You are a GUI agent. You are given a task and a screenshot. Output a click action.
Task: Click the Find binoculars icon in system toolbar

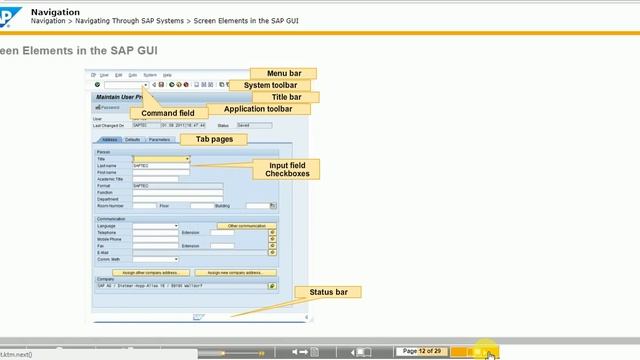pyautogui.click(x=204, y=84)
